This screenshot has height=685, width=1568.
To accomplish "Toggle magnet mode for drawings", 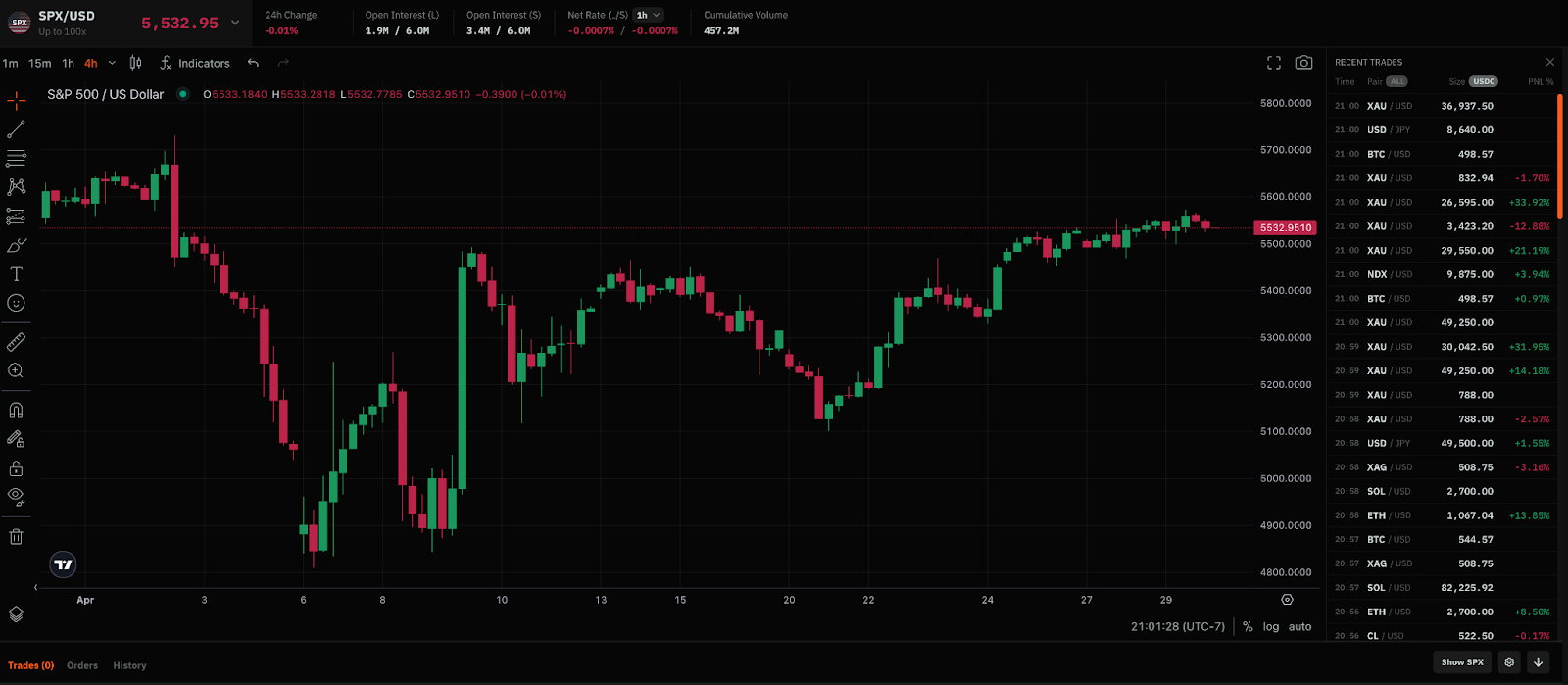I will 17,411.
